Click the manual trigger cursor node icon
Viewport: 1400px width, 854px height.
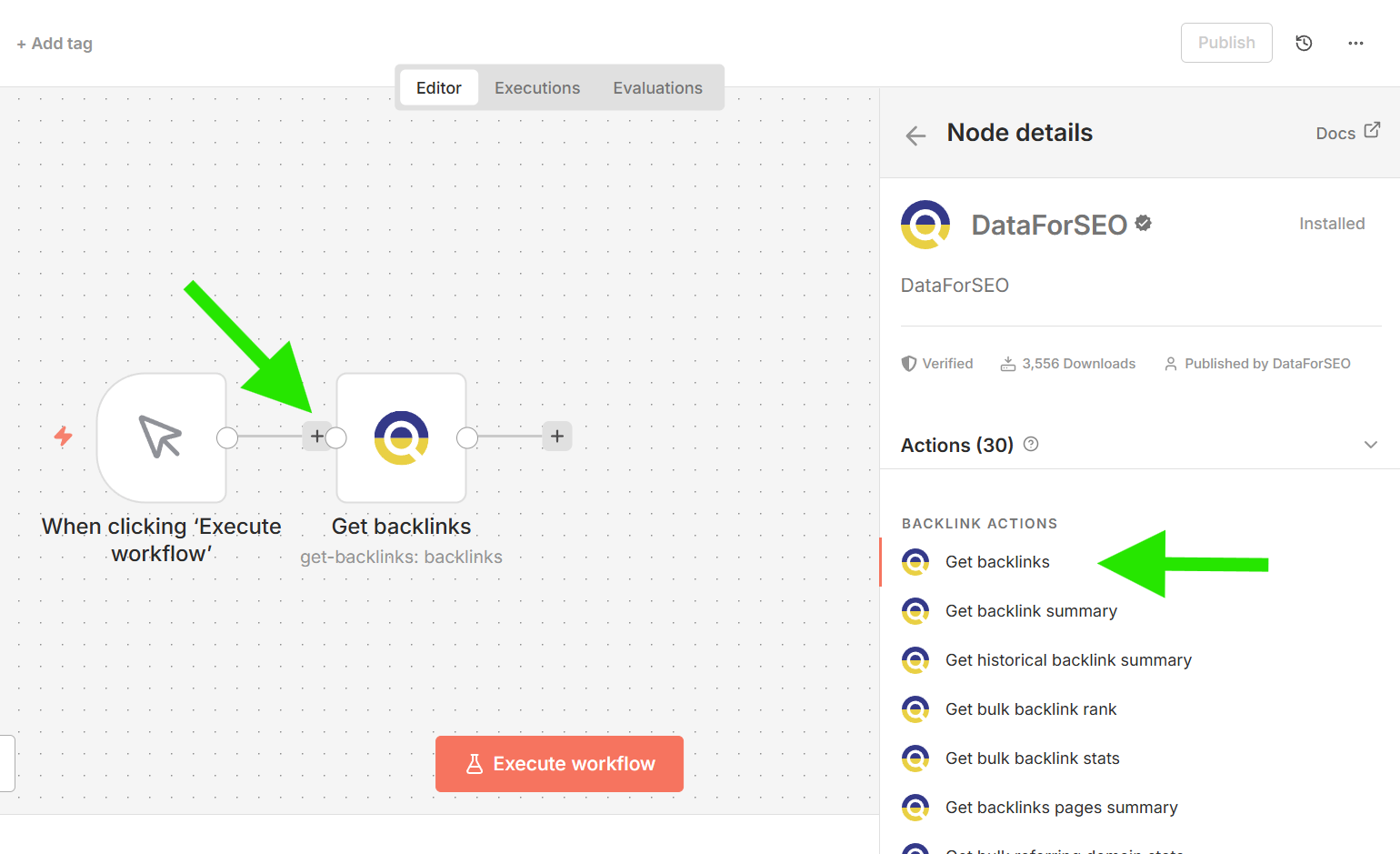[x=161, y=437]
